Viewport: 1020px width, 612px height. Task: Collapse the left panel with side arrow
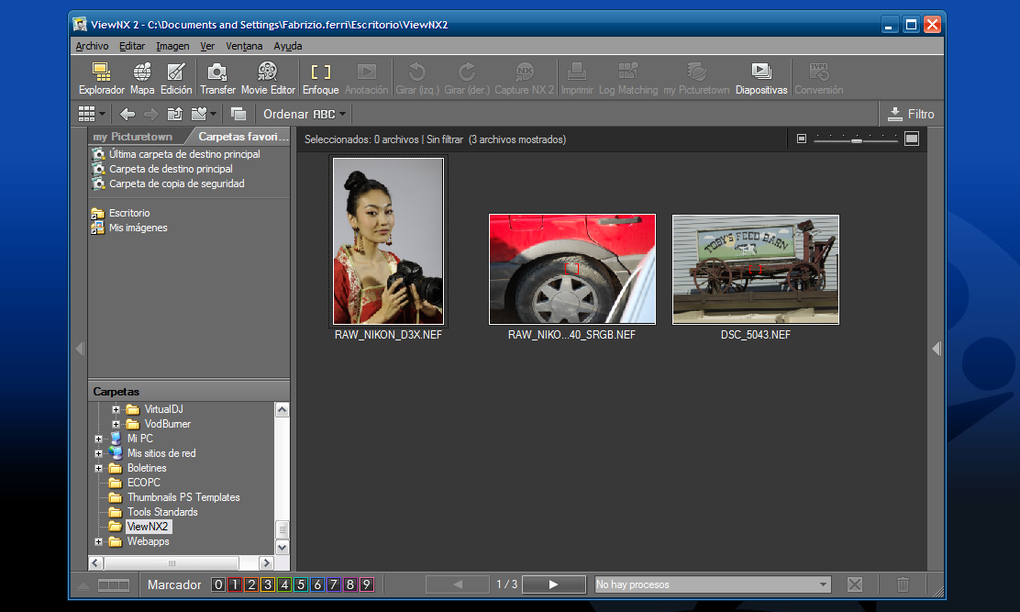[80, 349]
